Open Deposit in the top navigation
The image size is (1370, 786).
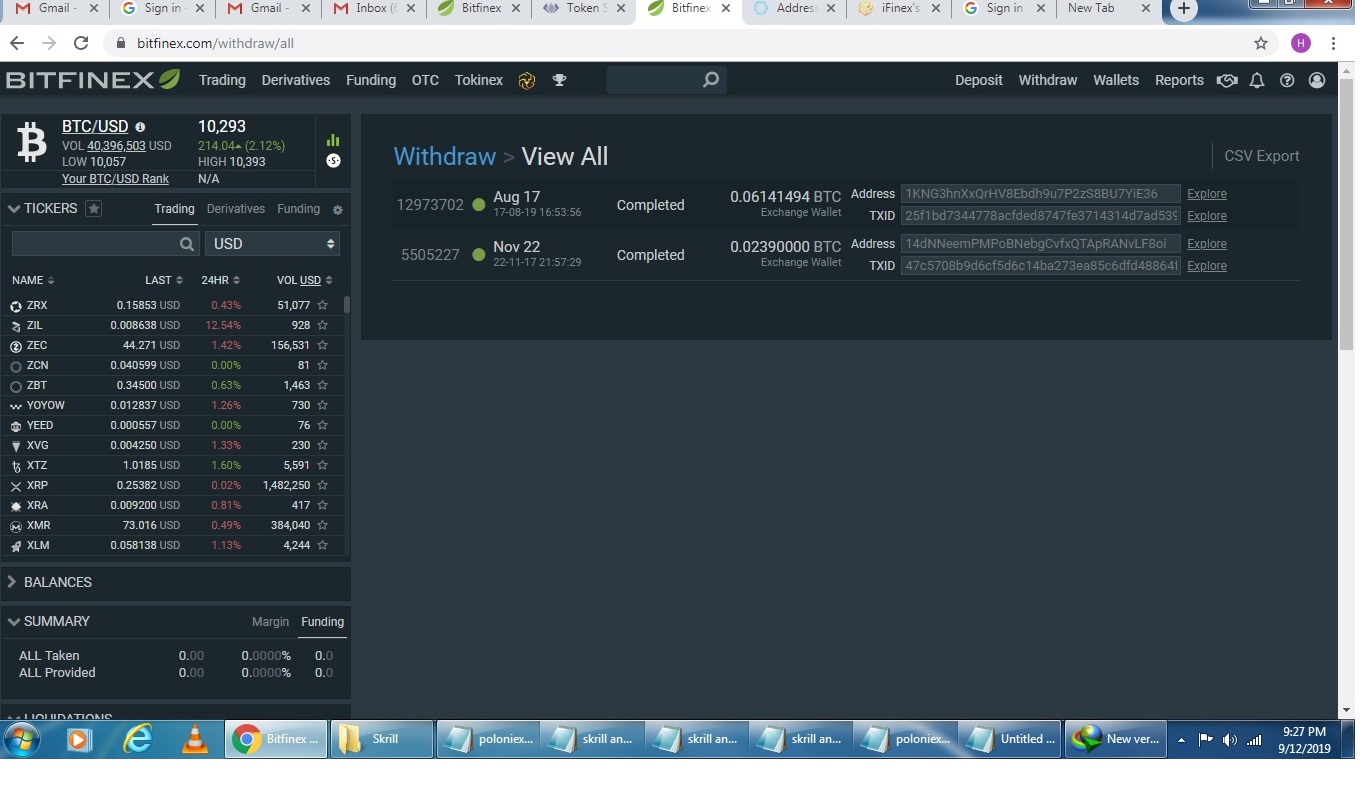978,80
